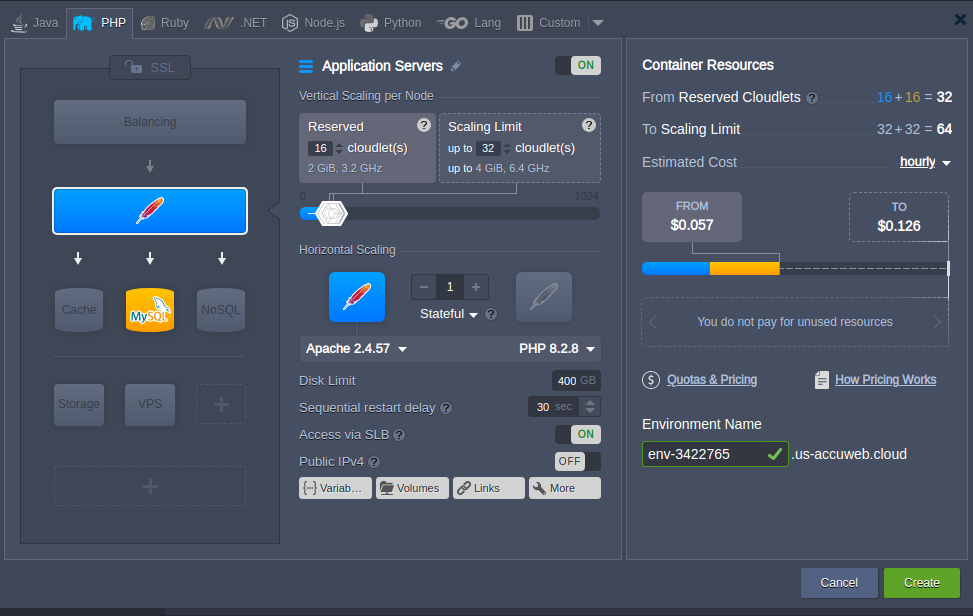
Task: Enable Public IPv4 toggle
Action: [x=578, y=462]
